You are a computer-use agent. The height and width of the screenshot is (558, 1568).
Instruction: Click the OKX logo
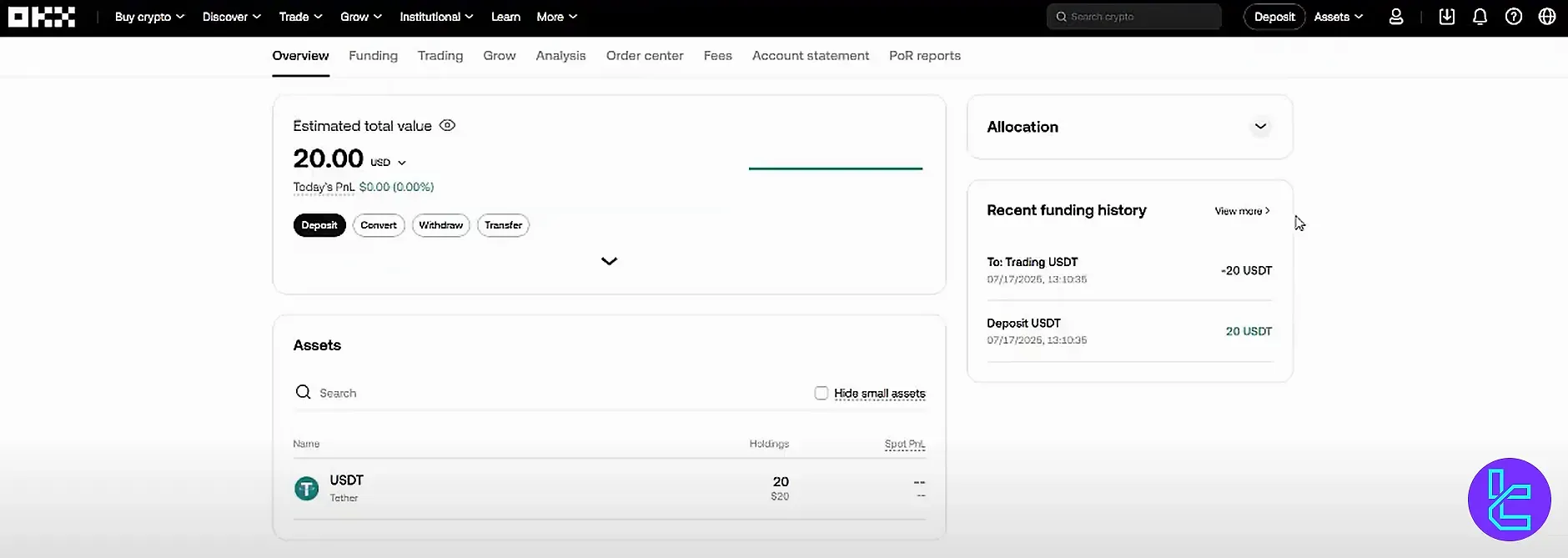click(x=42, y=17)
